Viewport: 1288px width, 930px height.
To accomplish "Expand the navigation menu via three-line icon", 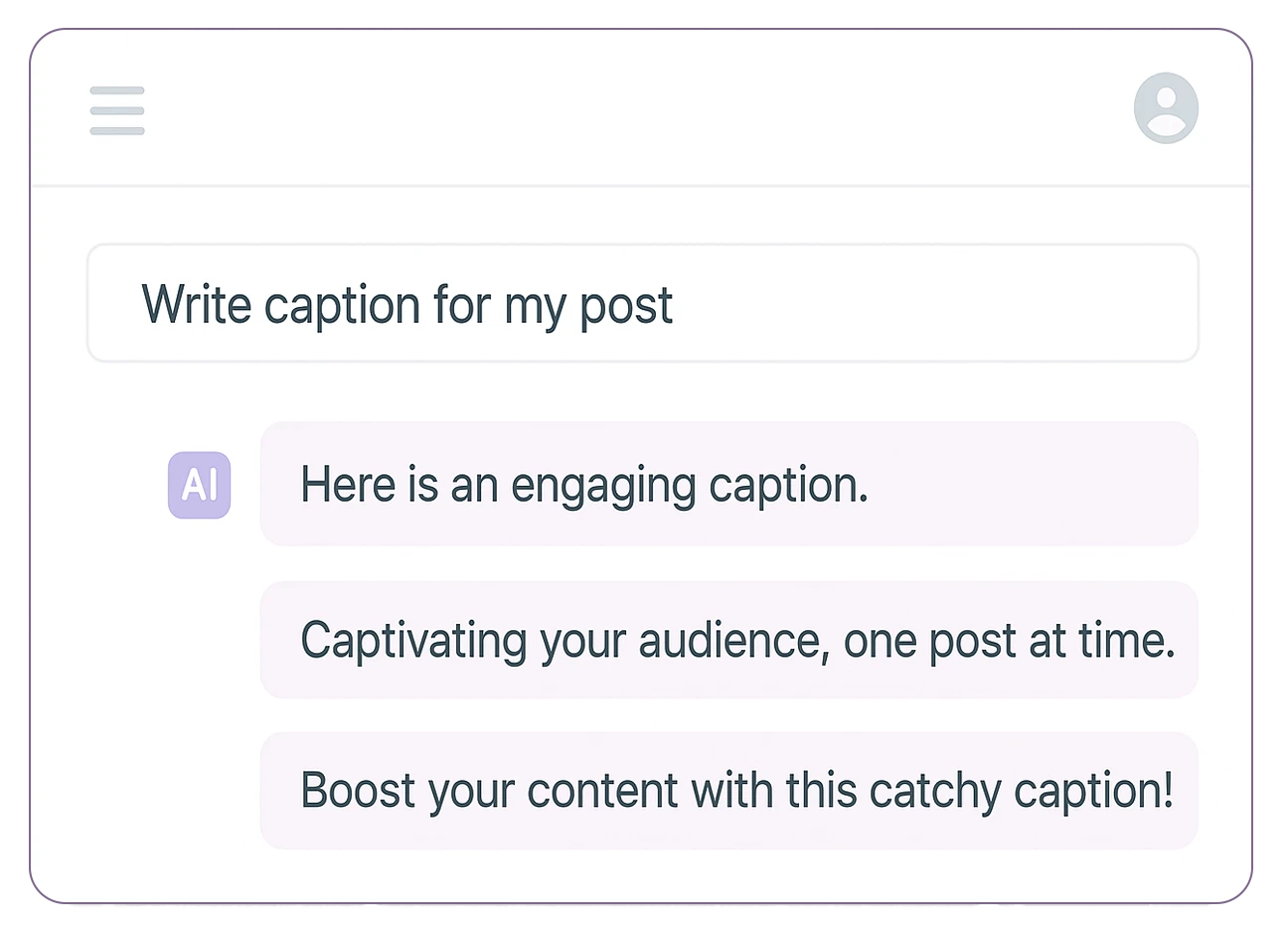I will 117,110.
